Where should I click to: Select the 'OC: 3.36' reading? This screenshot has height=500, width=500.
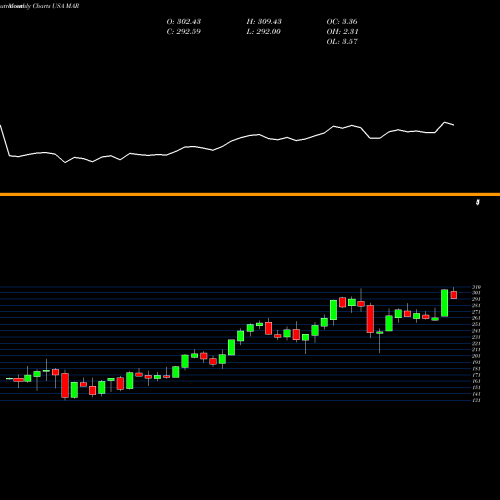(x=342, y=22)
